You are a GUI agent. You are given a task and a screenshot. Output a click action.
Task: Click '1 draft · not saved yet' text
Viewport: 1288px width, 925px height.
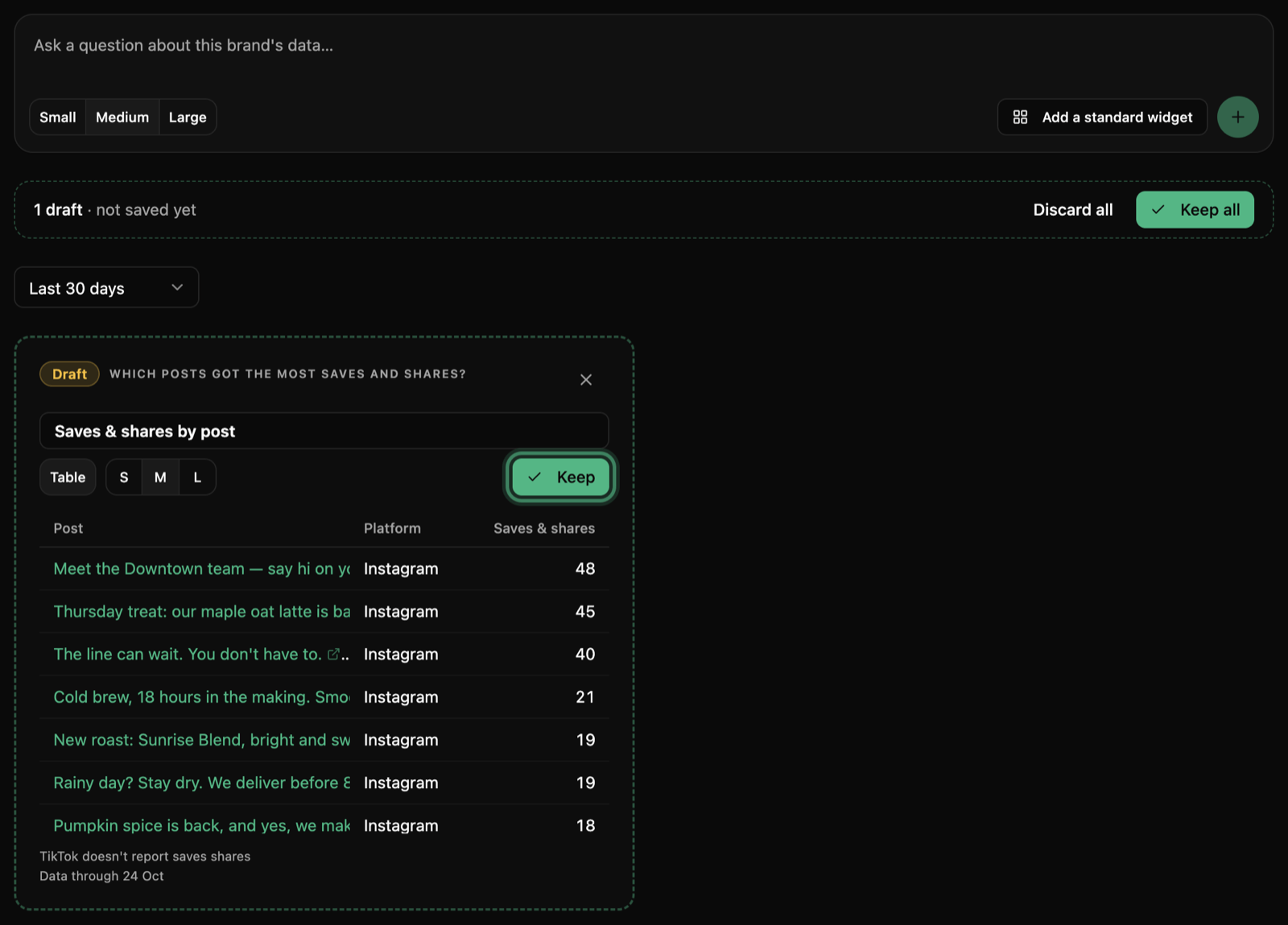coord(114,209)
